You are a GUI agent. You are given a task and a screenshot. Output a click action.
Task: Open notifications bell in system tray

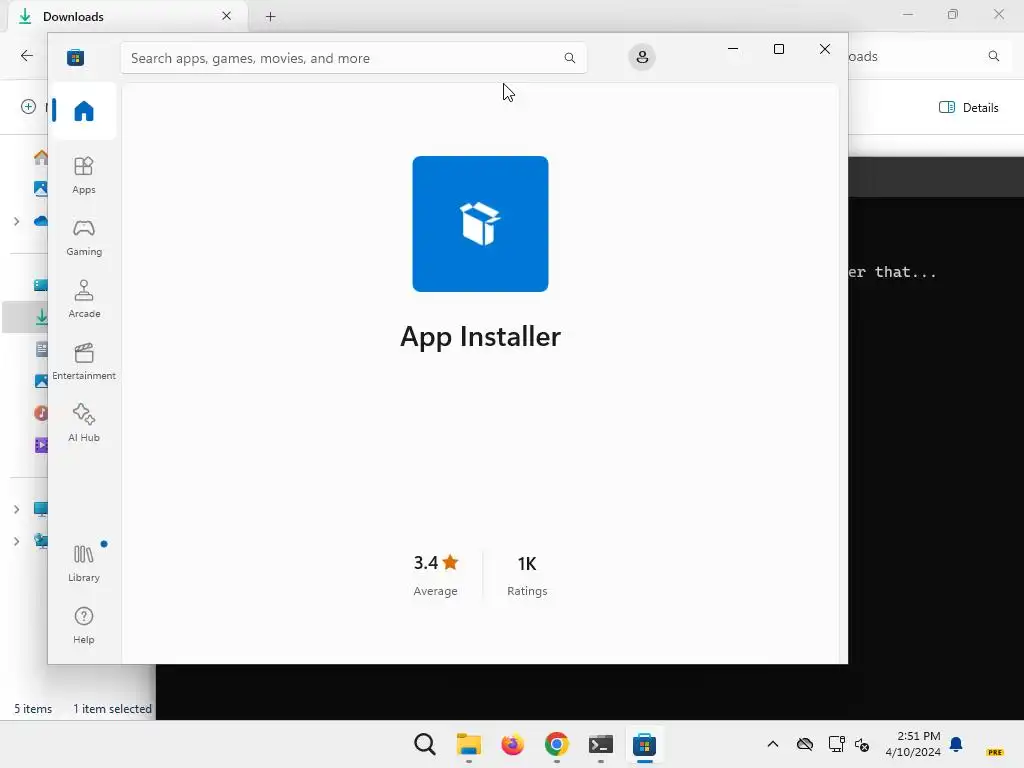point(956,744)
